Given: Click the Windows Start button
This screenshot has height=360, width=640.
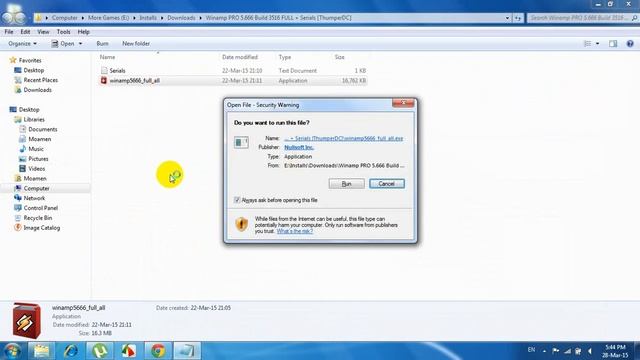Looking at the screenshot, I should click(12, 351).
